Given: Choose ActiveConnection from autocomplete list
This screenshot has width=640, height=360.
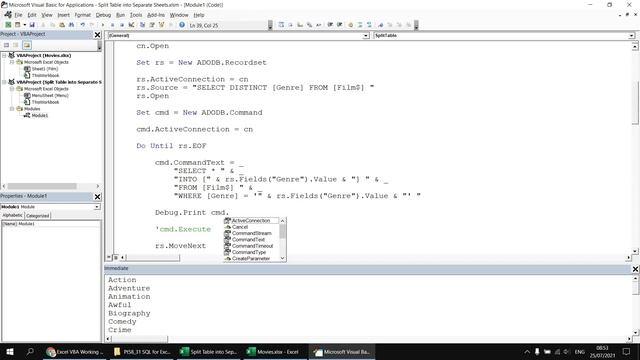Looking at the screenshot, I should (251, 220).
